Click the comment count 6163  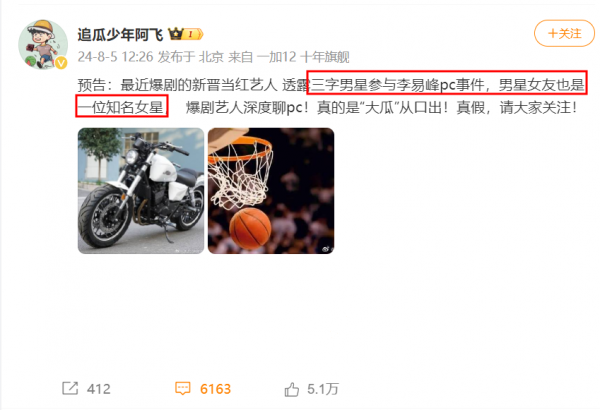[215, 389]
